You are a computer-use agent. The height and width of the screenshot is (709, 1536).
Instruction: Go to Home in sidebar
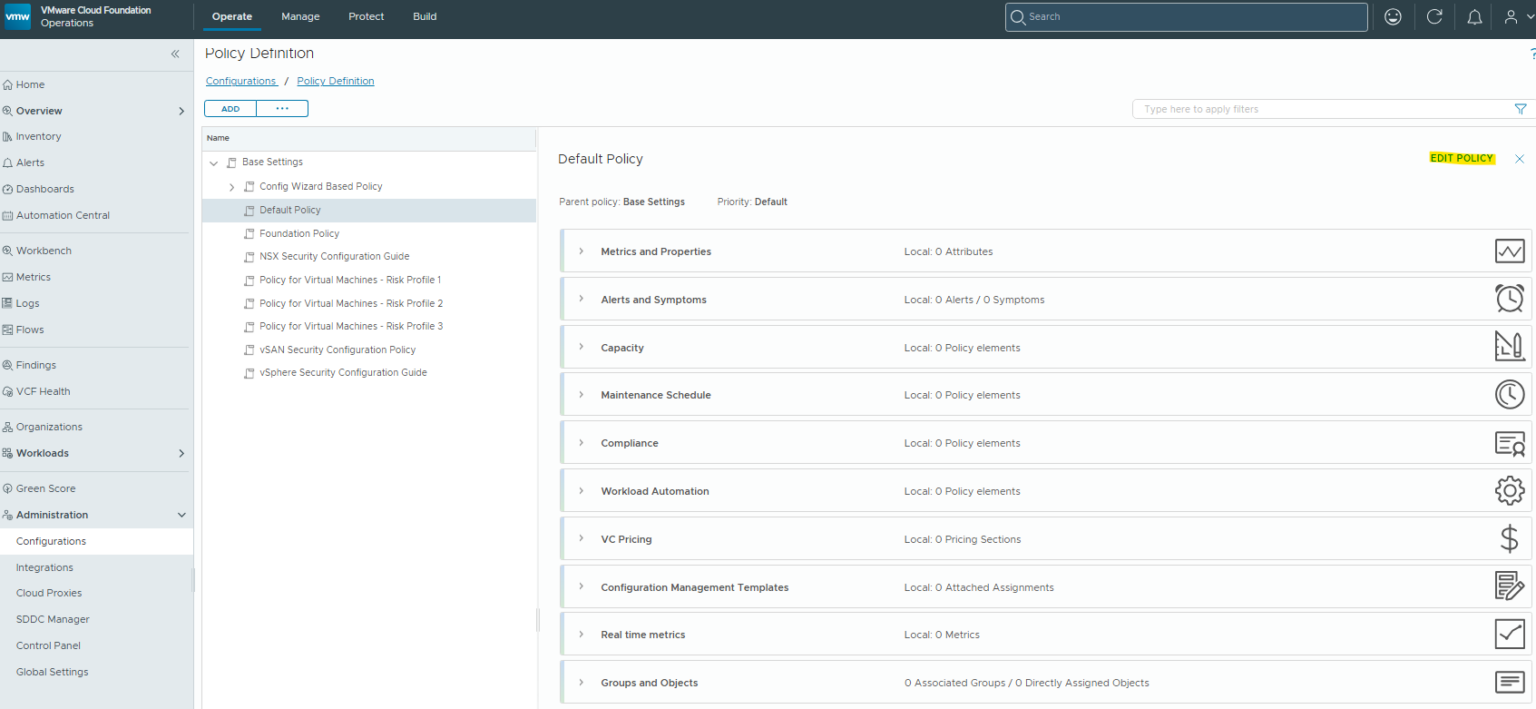(x=30, y=85)
